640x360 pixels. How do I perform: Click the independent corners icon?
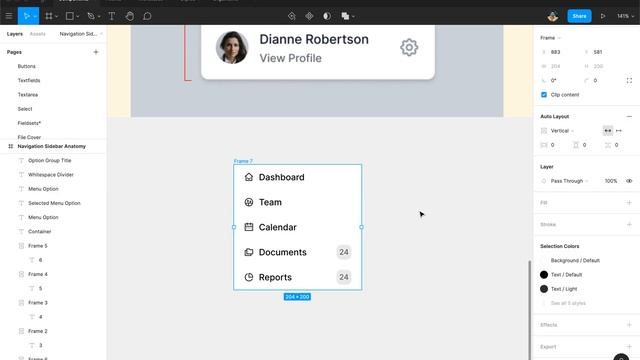pos(629,80)
